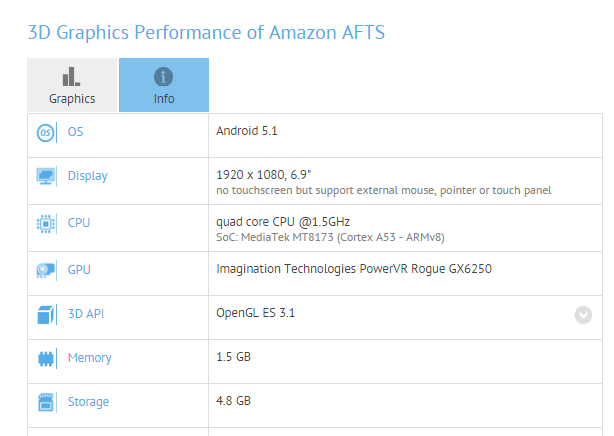Viewport: 614px width, 436px height.
Task: Click the 3D Graphics Performance heading
Action: pyautogui.click(x=206, y=32)
